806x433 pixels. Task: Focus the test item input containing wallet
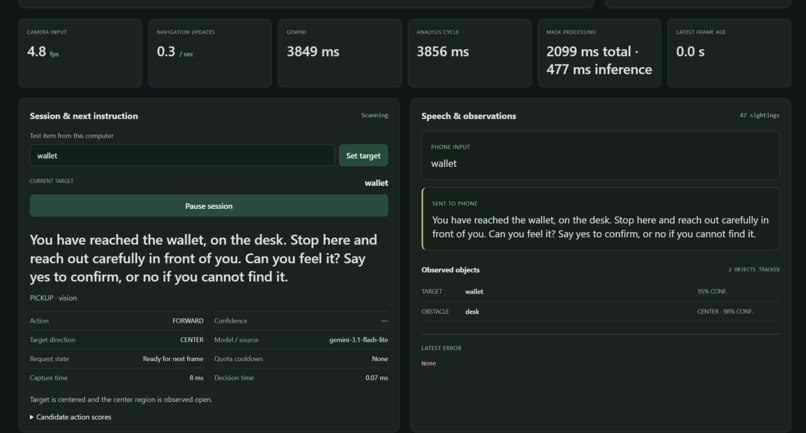182,155
